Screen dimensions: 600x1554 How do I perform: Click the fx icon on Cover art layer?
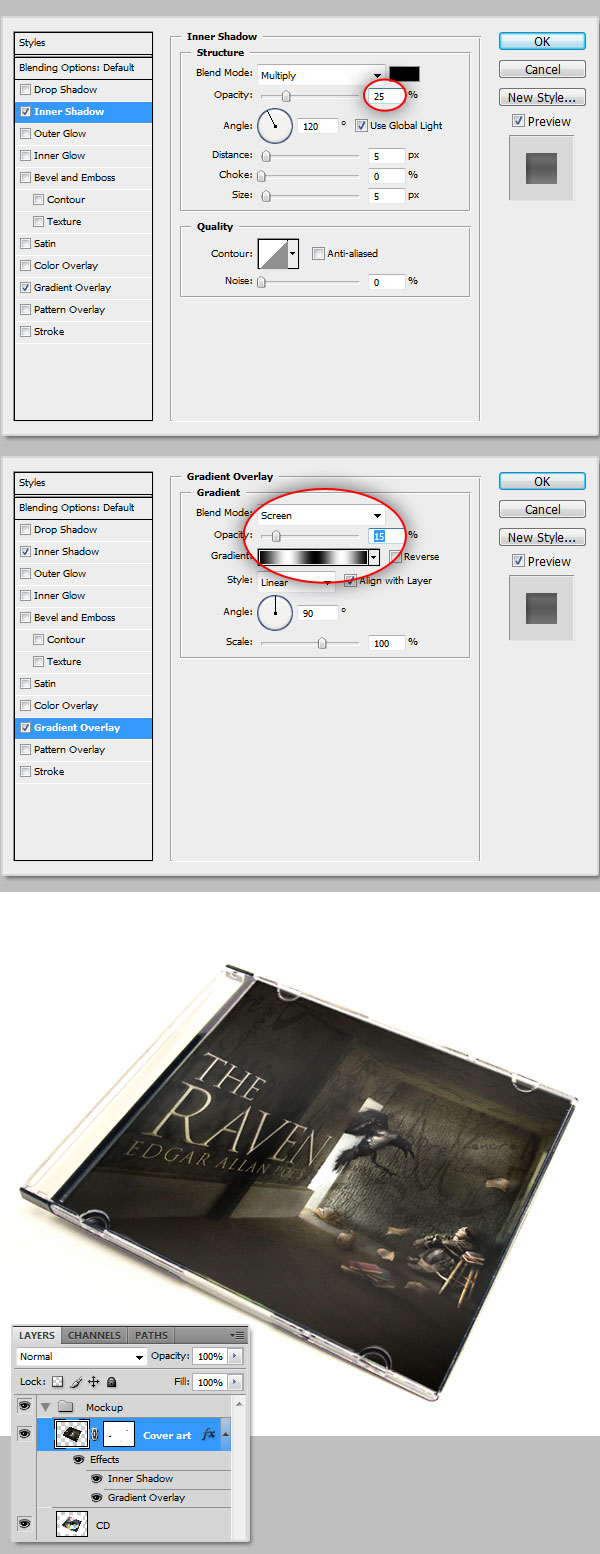[209, 1434]
